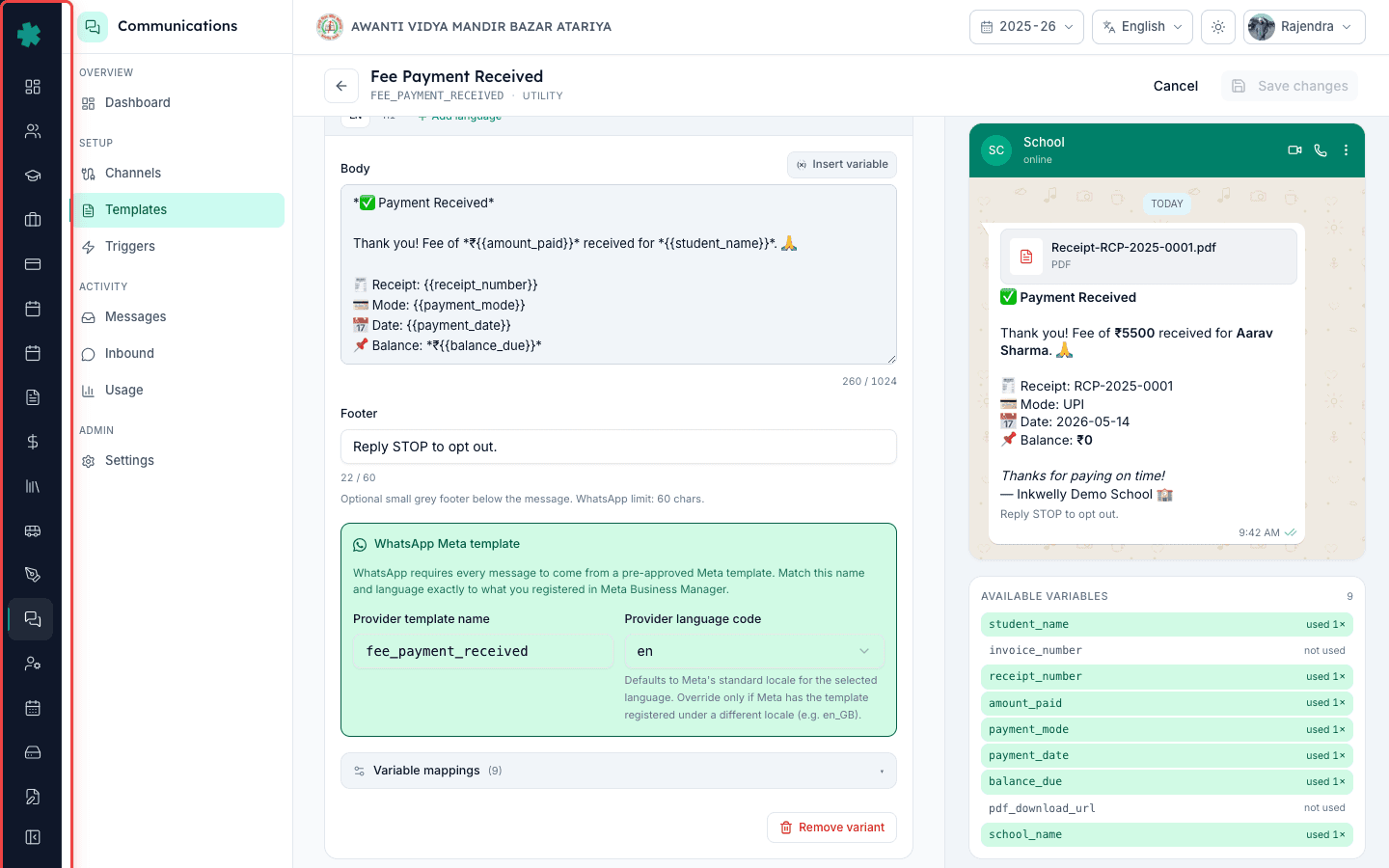The image size is (1389, 868).
Task: Open Messages in the Activity section
Action: pyautogui.click(x=178, y=317)
